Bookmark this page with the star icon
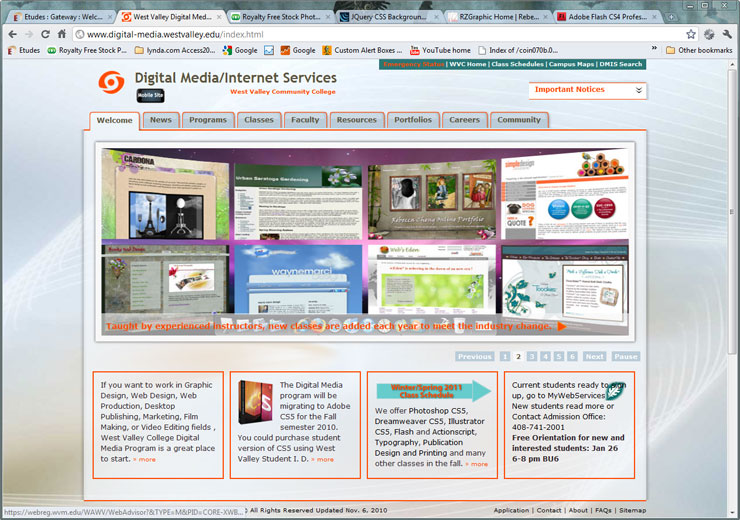Screen dimensions: 740x520 click(690, 34)
